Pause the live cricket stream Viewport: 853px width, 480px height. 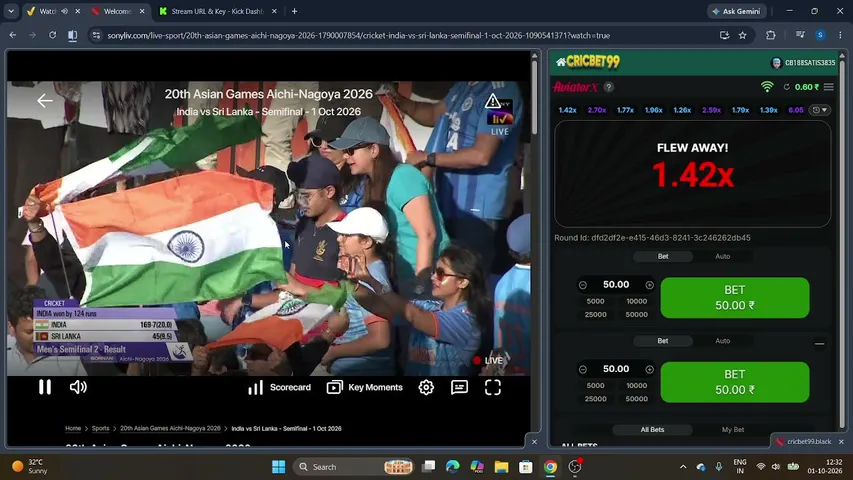(x=45, y=387)
